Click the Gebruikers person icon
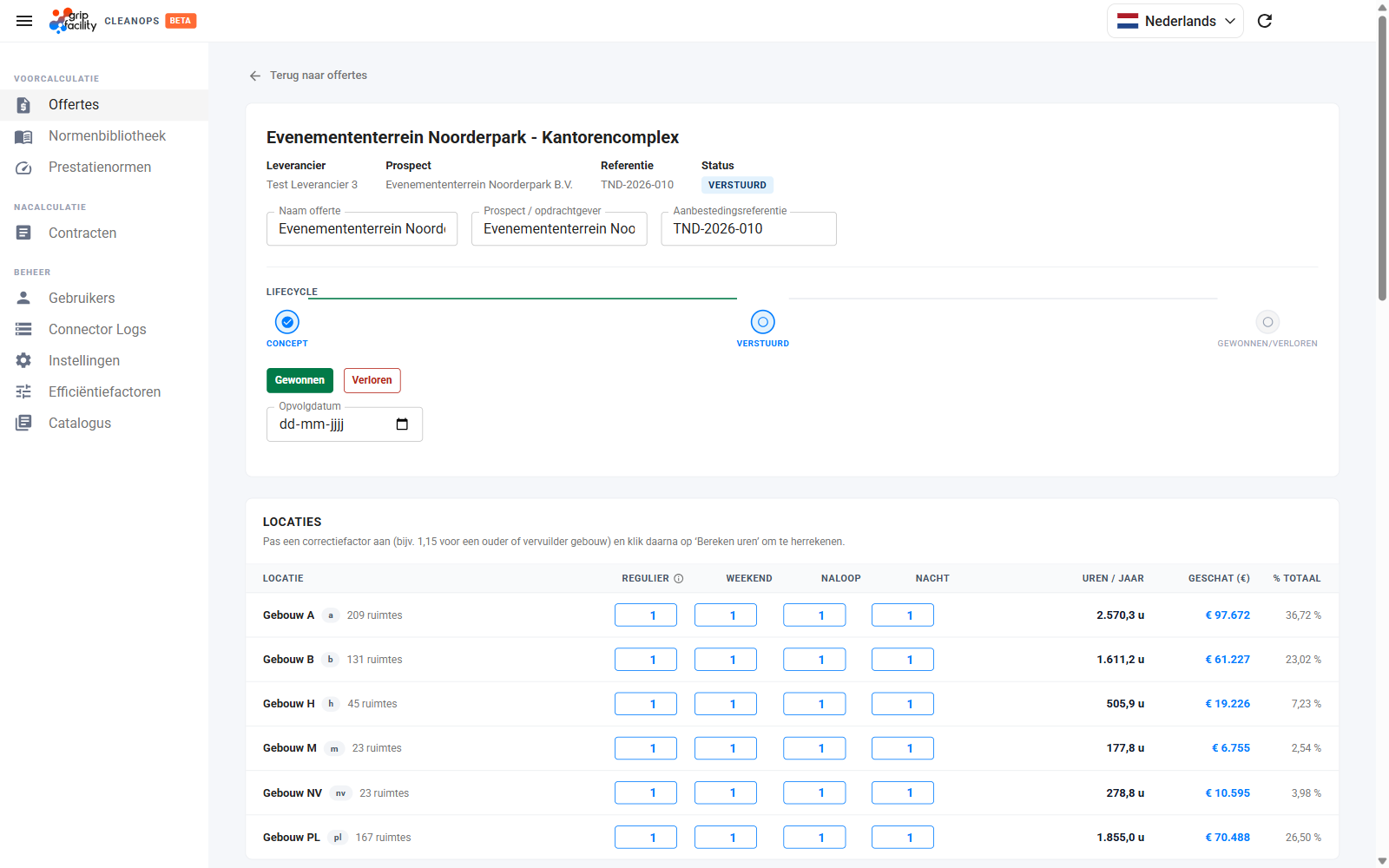Image resolution: width=1389 pixels, height=868 pixels. click(23, 298)
